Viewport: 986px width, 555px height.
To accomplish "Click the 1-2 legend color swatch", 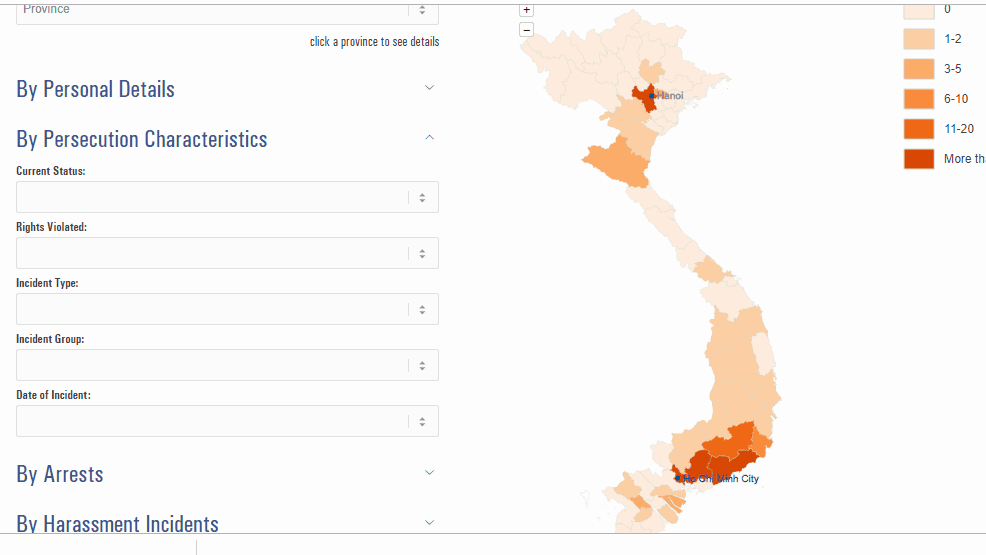I will (919, 39).
